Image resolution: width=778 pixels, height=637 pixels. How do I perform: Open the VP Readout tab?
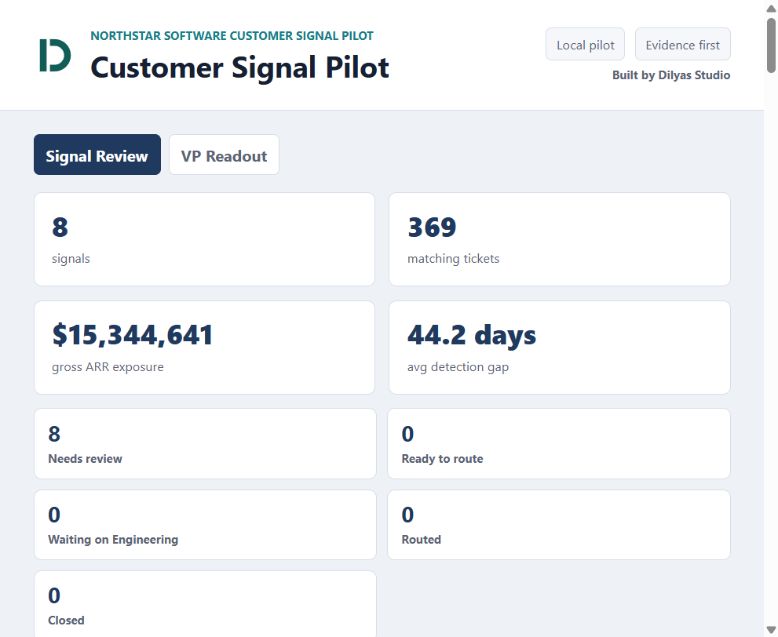pos(224,155)
